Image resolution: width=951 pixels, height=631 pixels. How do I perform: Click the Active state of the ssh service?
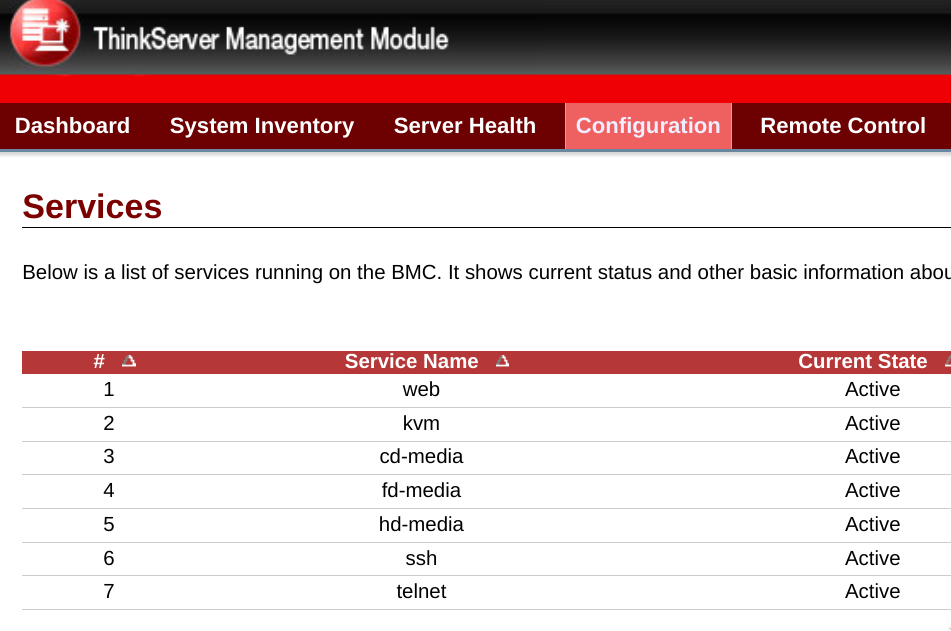tap(872, 559)
